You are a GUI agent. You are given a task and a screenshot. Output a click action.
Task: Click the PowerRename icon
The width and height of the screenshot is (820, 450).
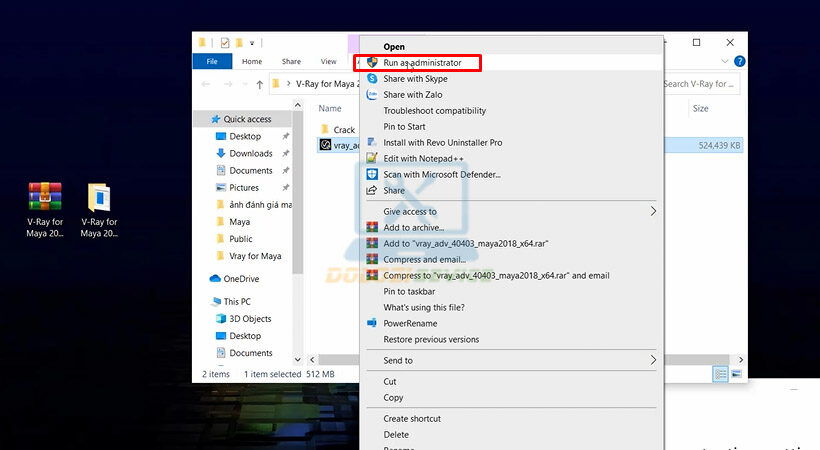[x=372, y=323]
